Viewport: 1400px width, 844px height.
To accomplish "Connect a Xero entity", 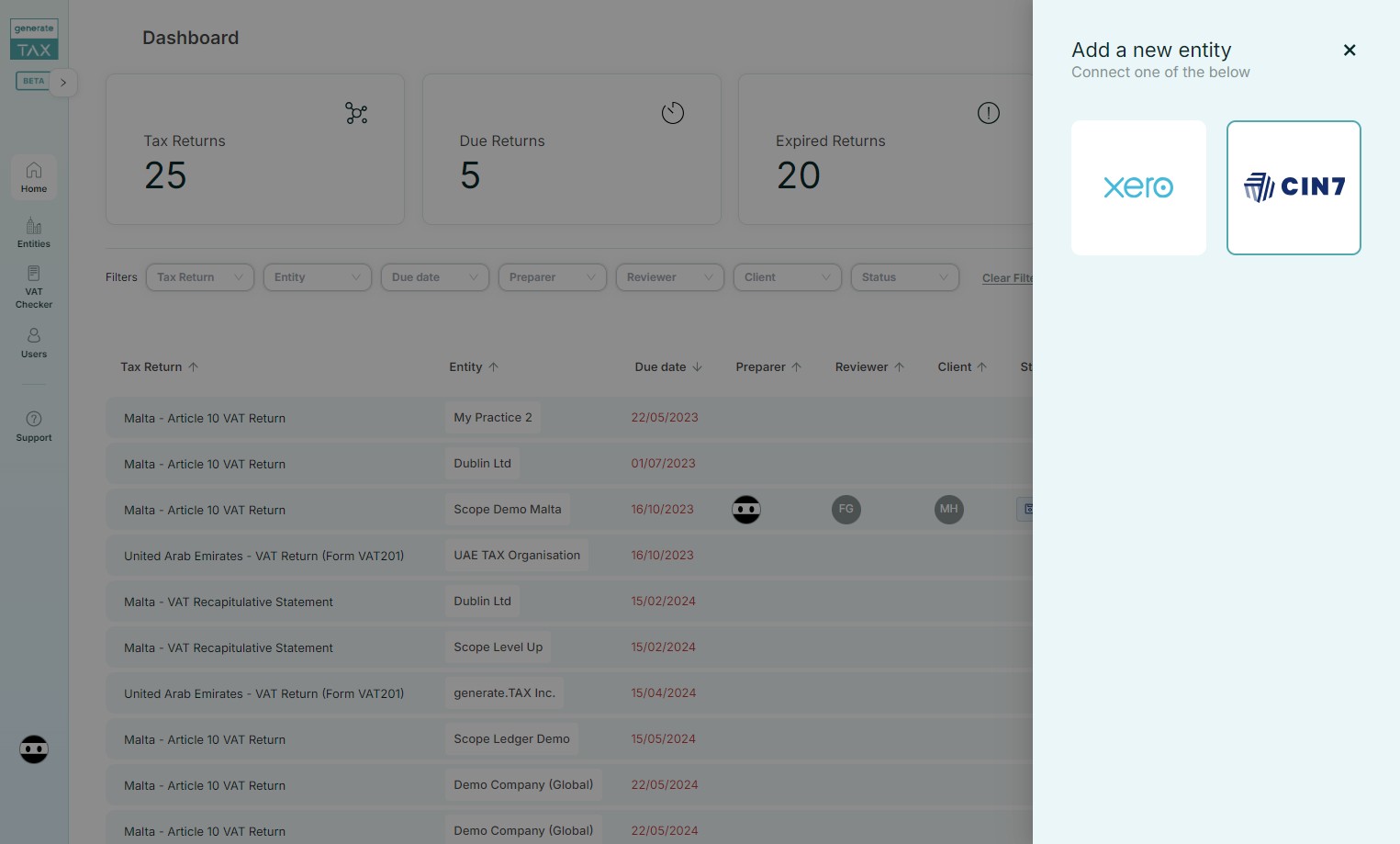I will point(1138,187).
